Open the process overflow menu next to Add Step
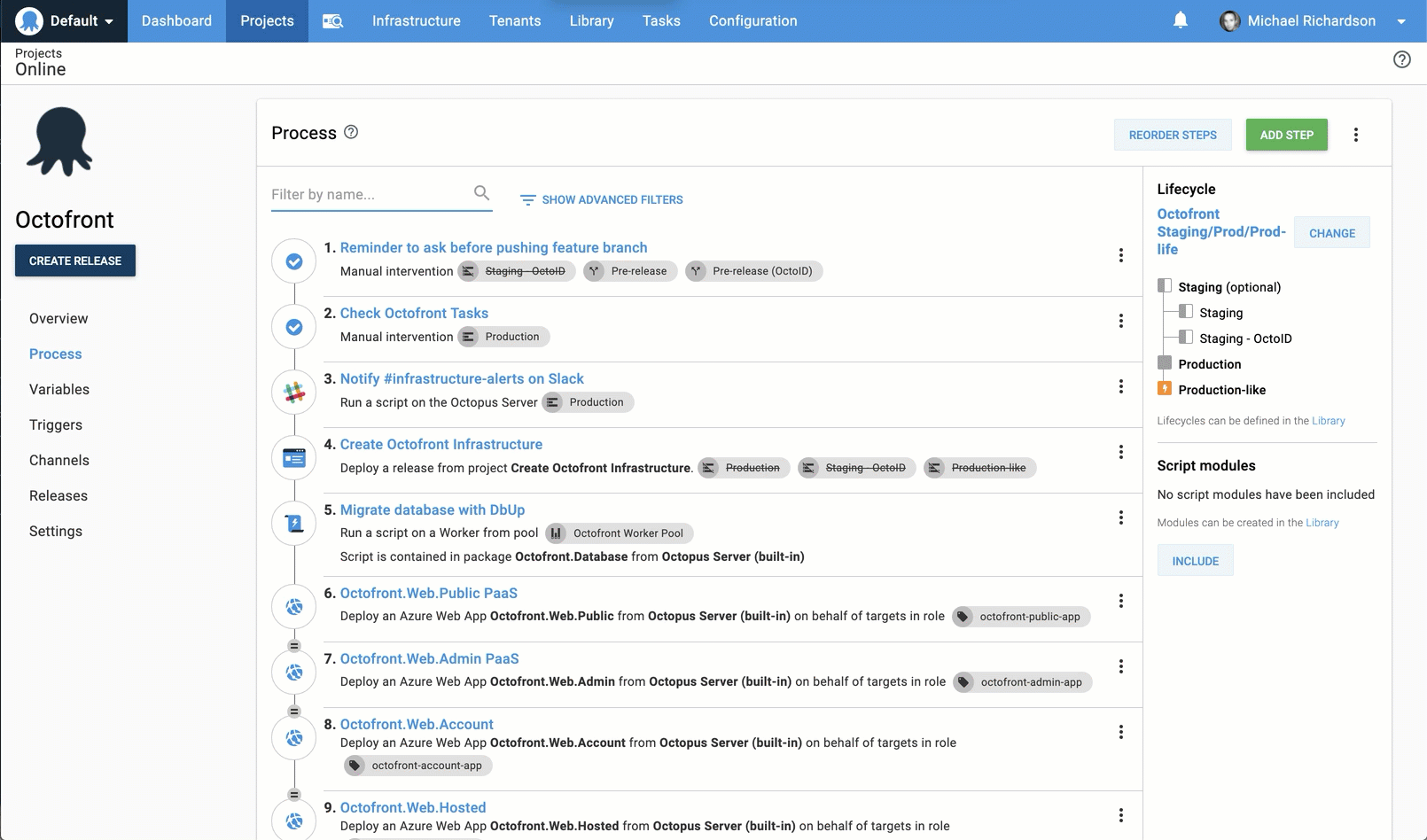The width and height of the screenshot is (1427, 840). coord(1356,135)
